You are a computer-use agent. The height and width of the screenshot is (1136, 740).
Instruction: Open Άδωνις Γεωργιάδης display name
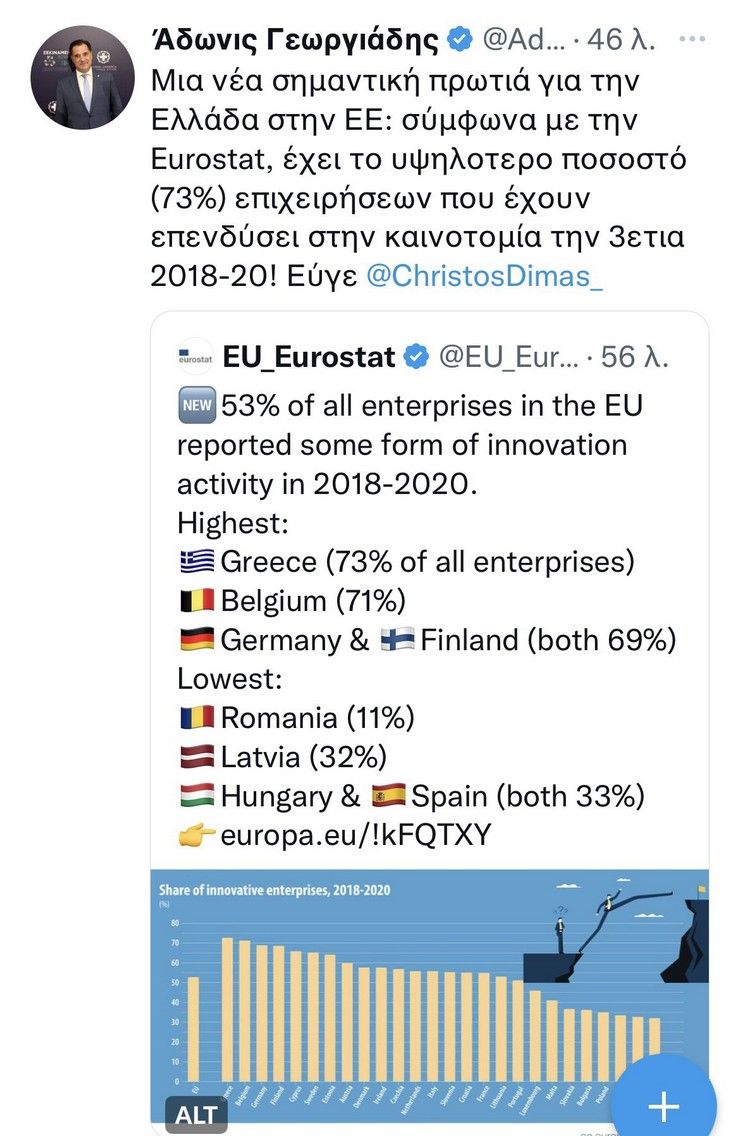coord(296,39)
